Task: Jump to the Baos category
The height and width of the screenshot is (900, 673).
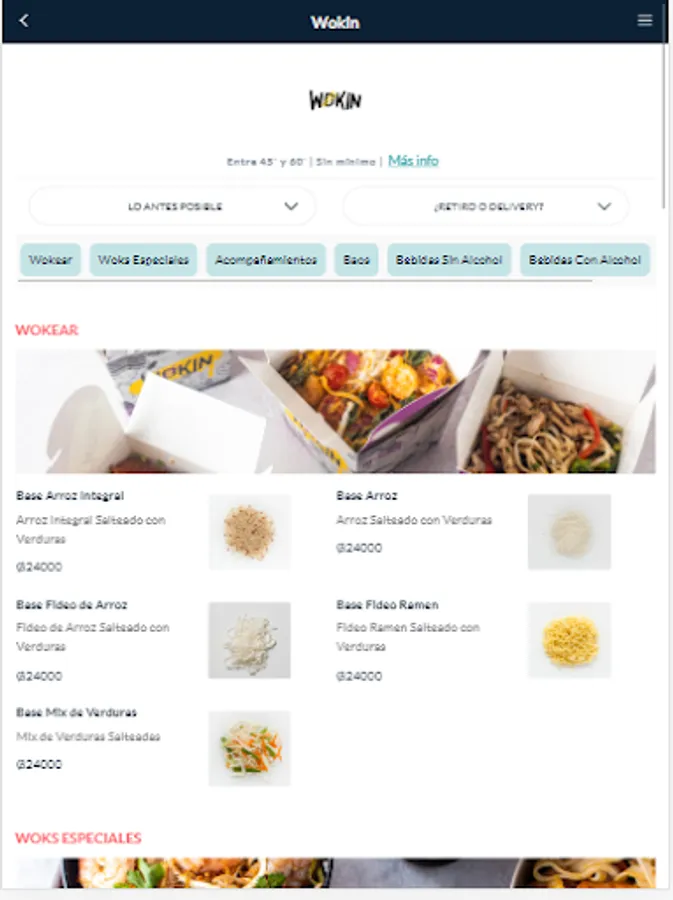Action: (x=356, y=260)
